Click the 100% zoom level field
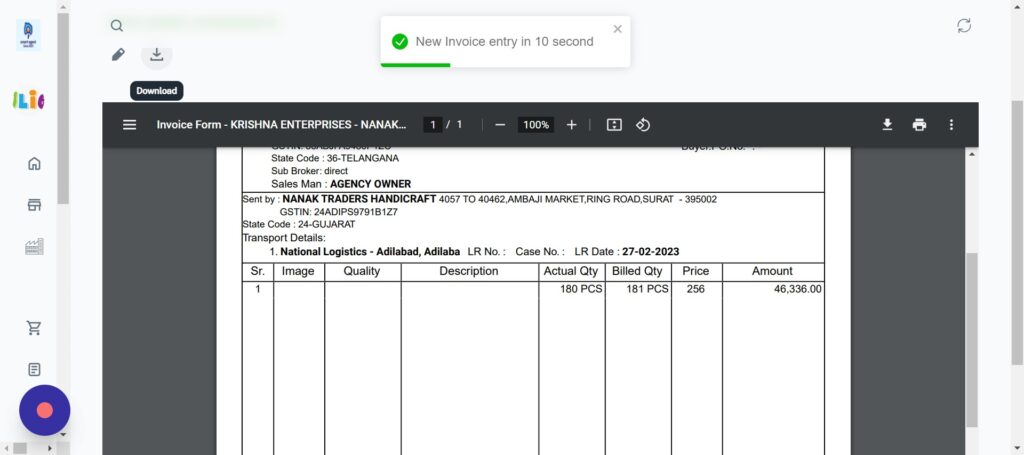 coord(536,125)
